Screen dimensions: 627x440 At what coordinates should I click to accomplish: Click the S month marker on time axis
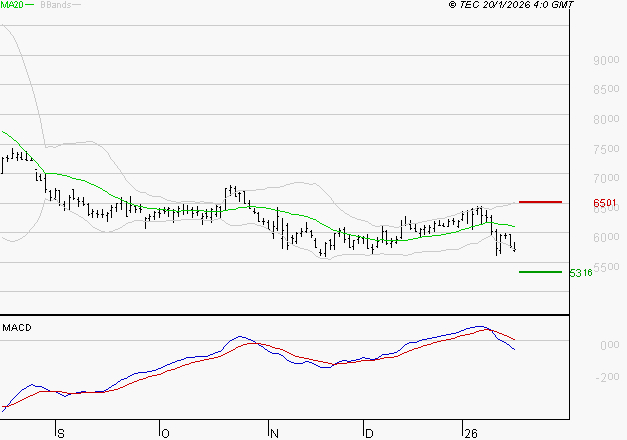(x=61, y=434)
